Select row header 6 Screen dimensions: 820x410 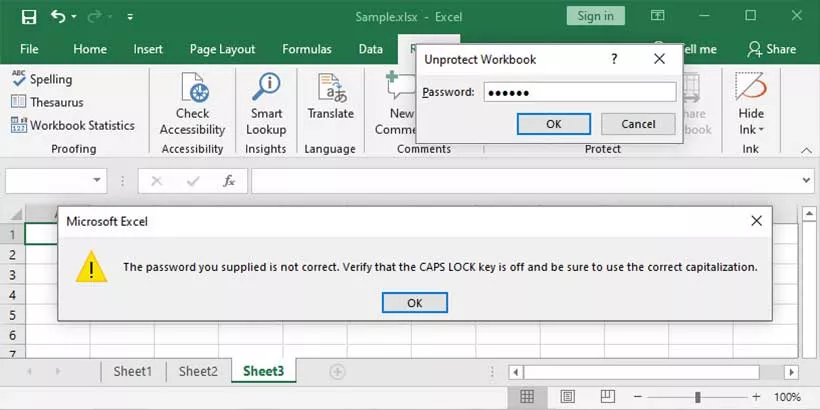13,335
